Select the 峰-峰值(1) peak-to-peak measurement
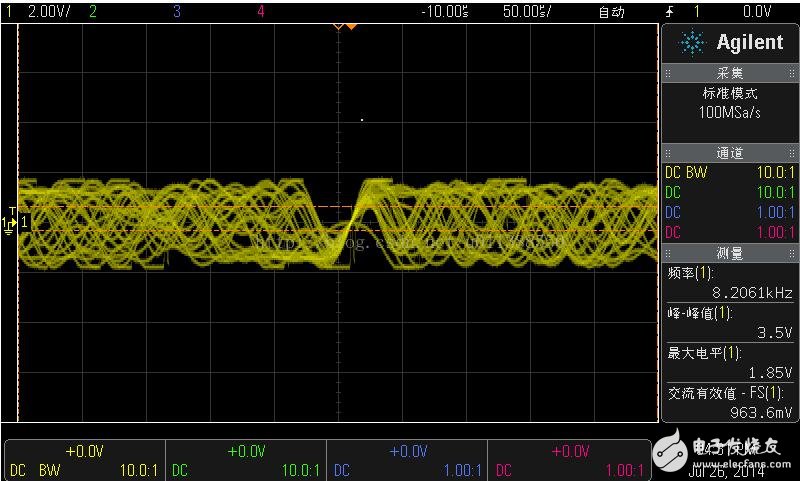 [730, 322]
